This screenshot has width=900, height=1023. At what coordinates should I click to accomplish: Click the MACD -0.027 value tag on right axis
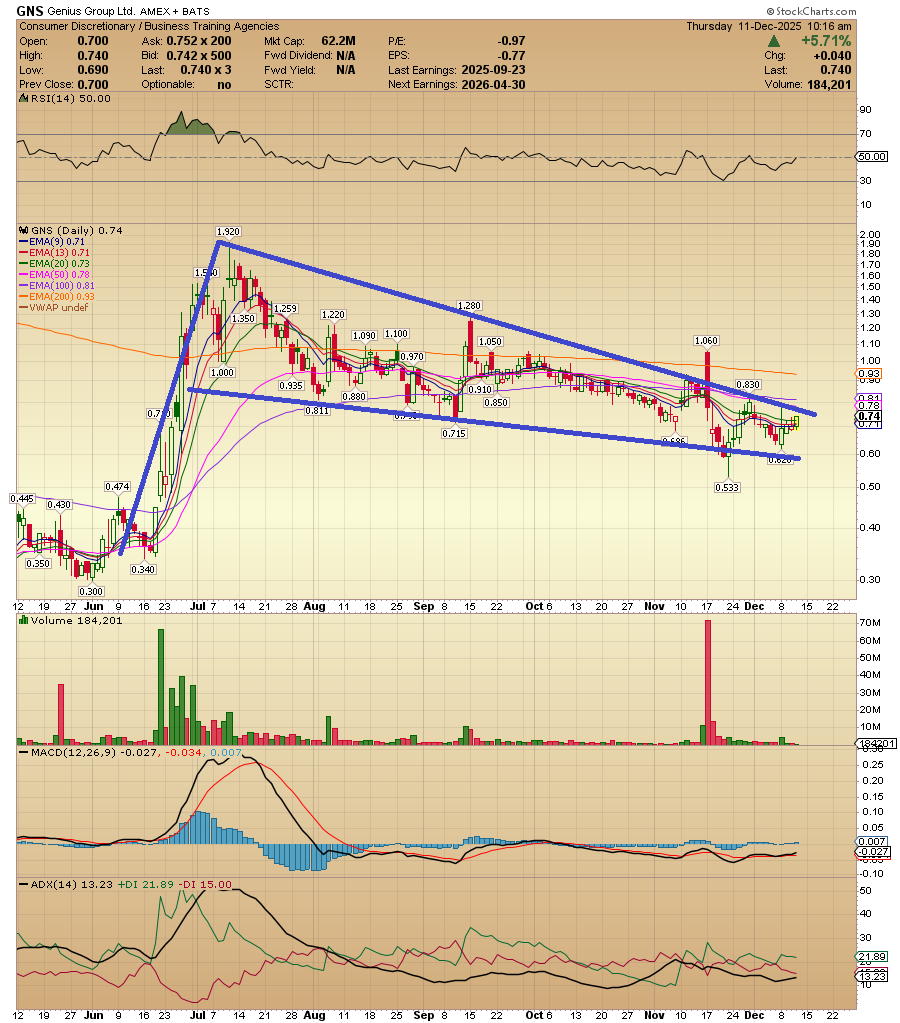pyautogui.click(x=872, y=852)
